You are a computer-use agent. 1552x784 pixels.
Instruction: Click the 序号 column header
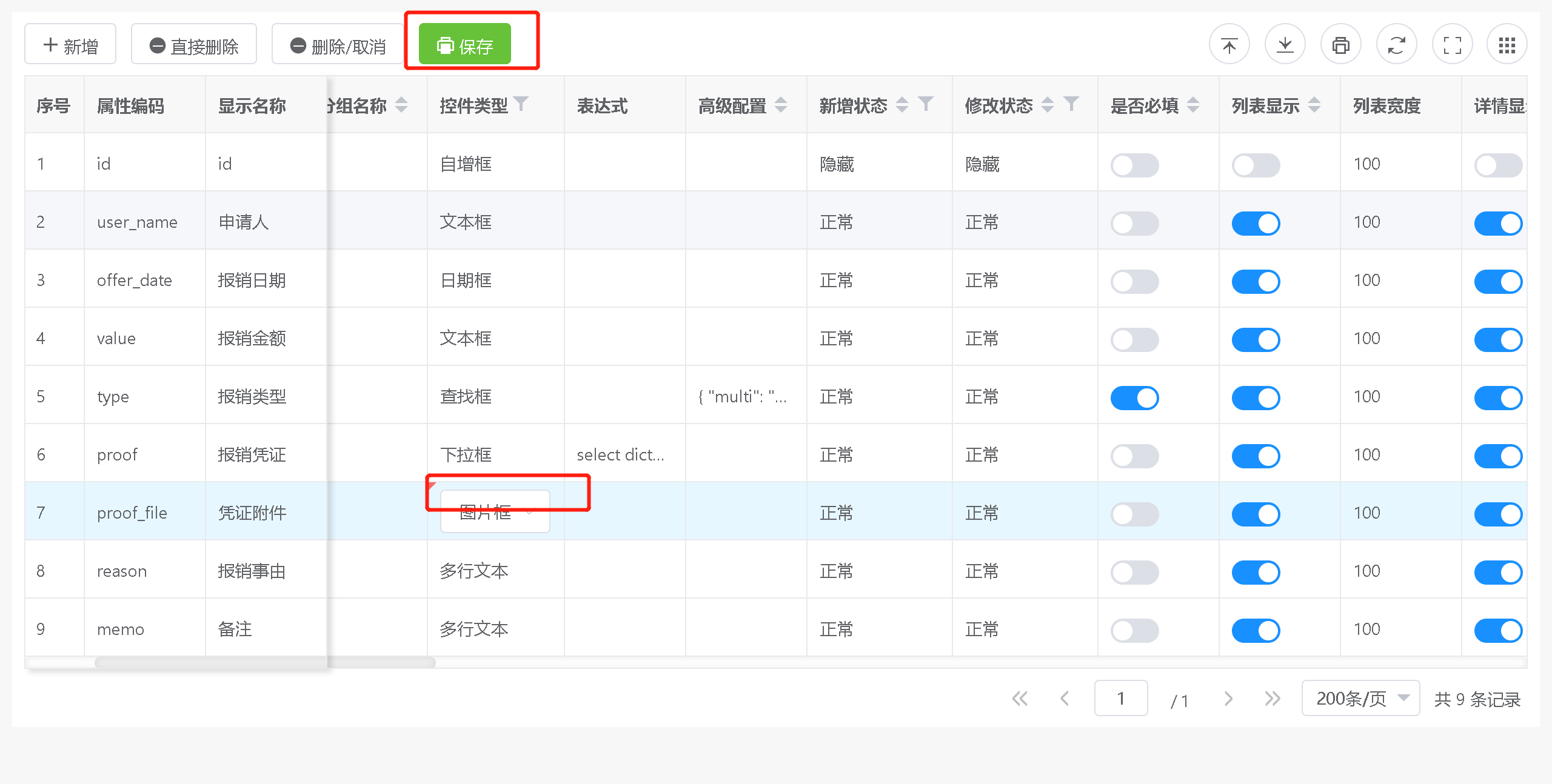point(53,105)
